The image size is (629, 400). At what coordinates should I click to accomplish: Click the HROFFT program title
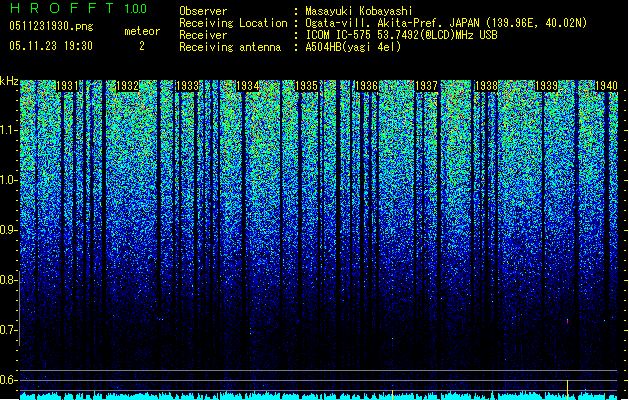coord(62,8)
